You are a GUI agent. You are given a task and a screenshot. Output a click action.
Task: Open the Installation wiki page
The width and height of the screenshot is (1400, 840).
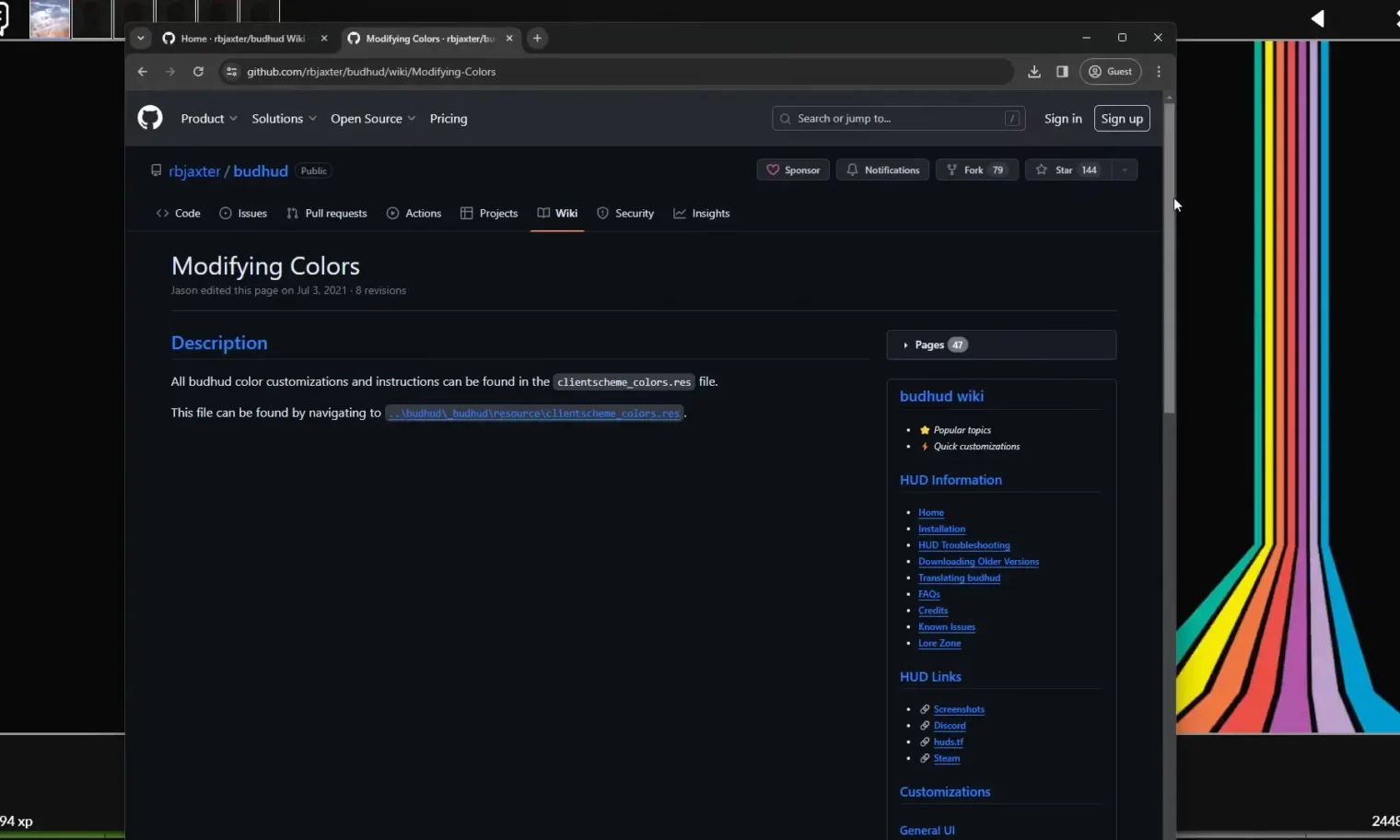(x=941, y=529)
